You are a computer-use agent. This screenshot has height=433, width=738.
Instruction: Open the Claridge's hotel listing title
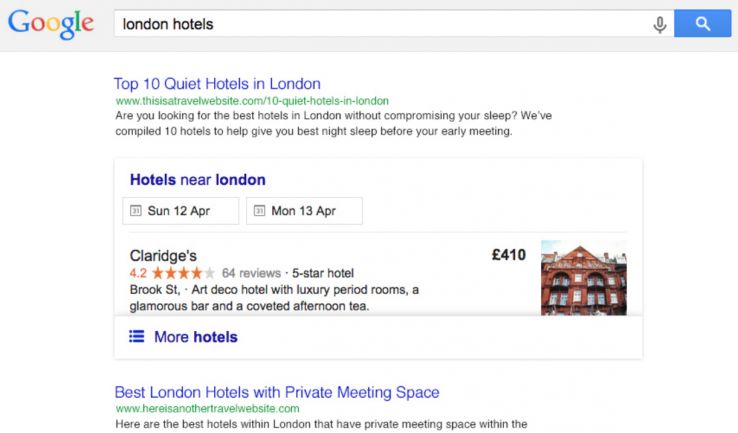click(x=163, y=255)
